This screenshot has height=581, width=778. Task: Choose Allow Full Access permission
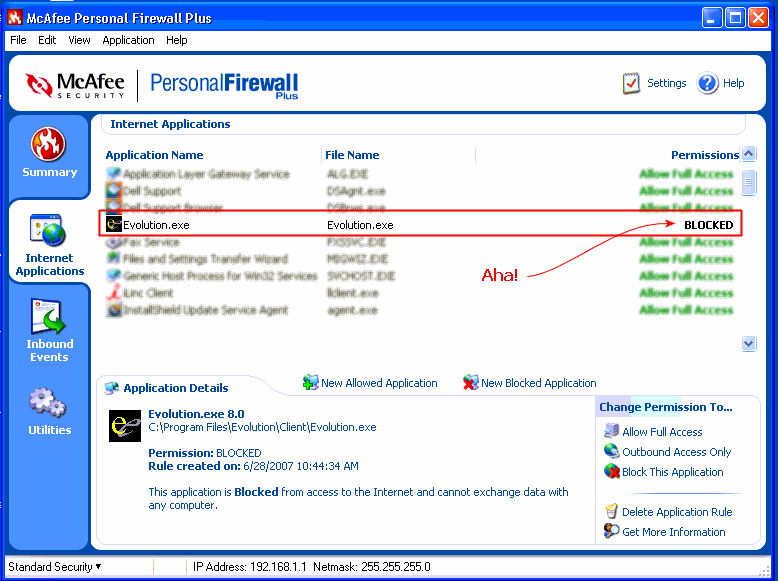pos(662,432)
